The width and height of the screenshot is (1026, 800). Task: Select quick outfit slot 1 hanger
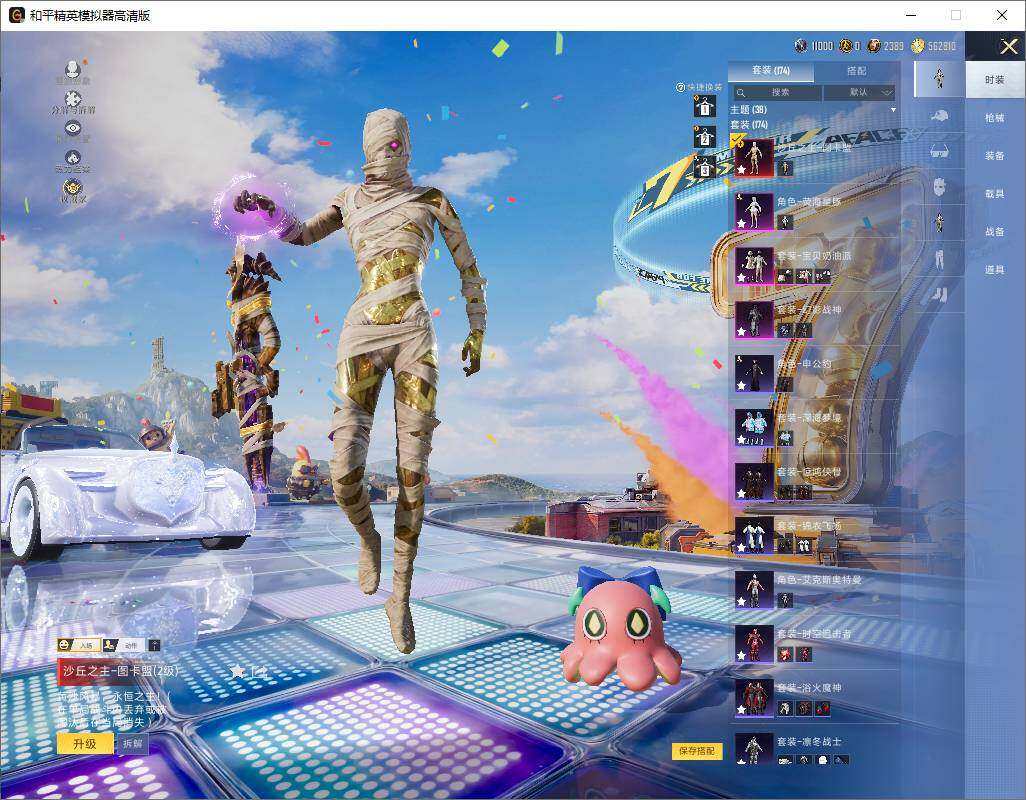pyautogui.click(x=704, y=106)
